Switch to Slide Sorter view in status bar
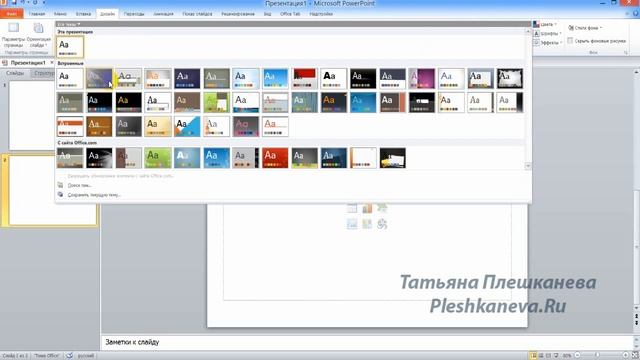This screenshot has height=360, width=640. click(x=541, y=356)
